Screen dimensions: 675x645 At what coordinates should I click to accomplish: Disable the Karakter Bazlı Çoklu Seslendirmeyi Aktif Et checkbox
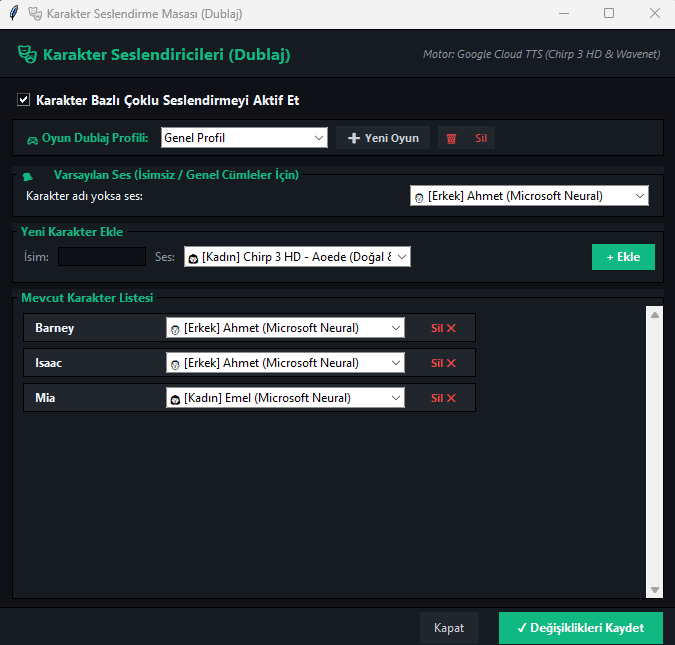coord(23,100)
